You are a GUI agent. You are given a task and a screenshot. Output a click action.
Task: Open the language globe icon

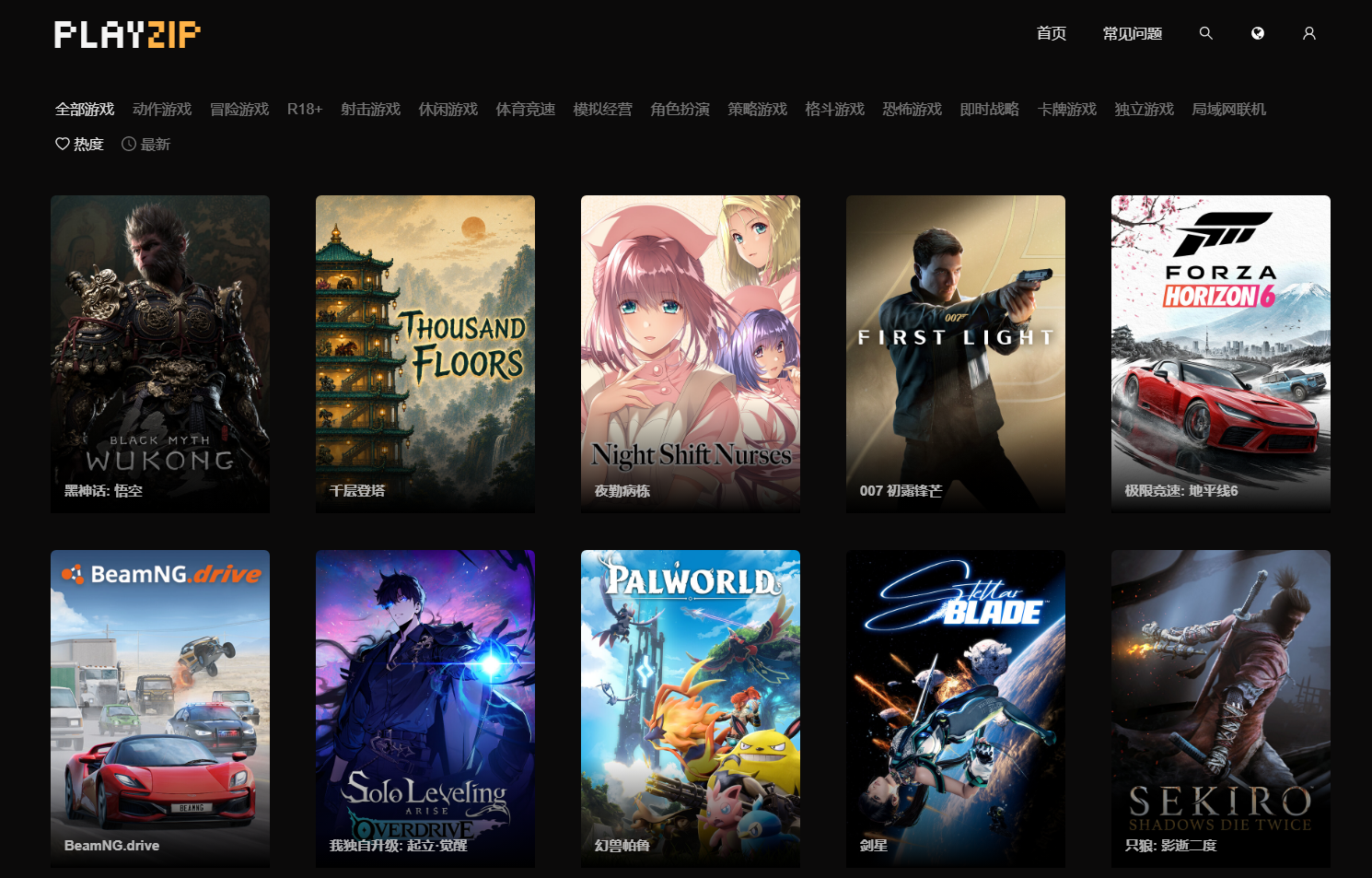point(1257,33)
